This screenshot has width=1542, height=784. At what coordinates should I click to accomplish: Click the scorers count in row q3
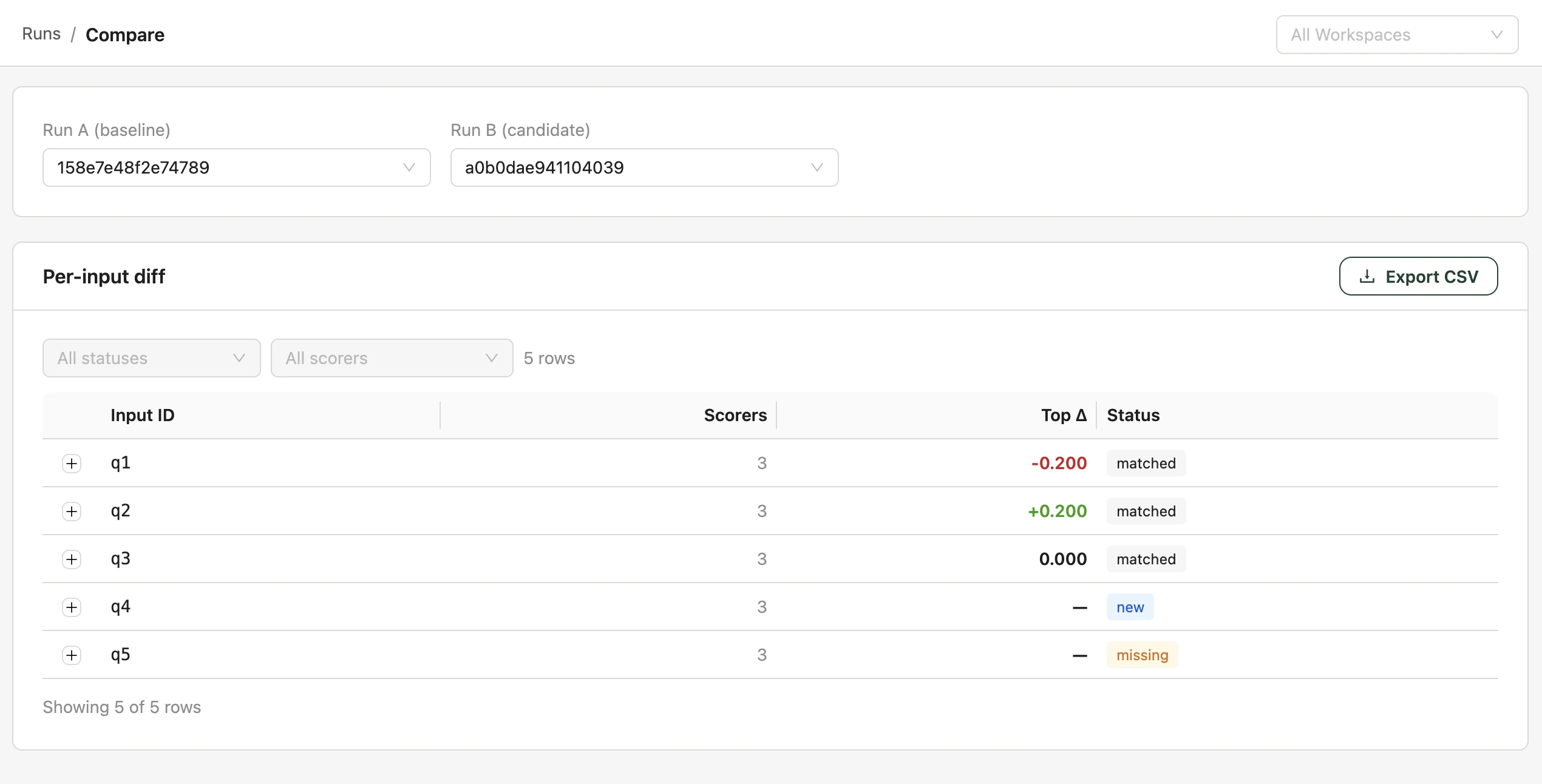click(762, 559)
